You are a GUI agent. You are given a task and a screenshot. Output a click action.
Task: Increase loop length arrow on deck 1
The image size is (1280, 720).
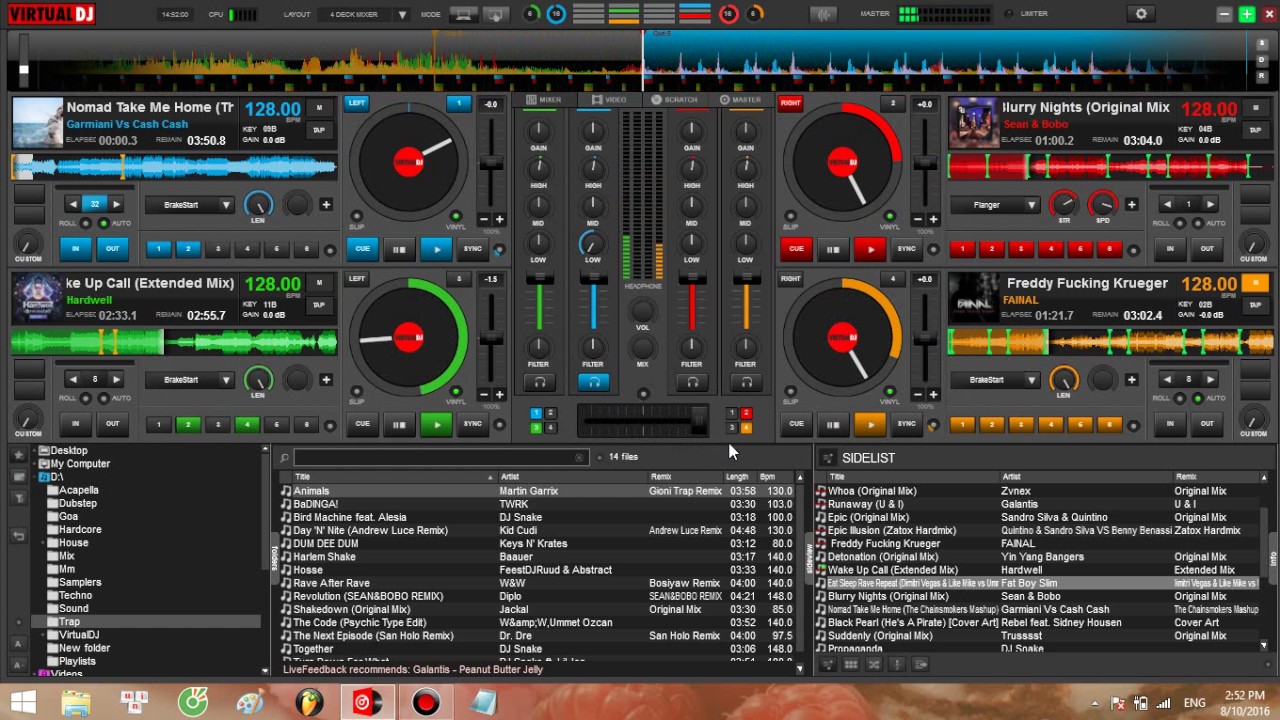coord(116,204)
